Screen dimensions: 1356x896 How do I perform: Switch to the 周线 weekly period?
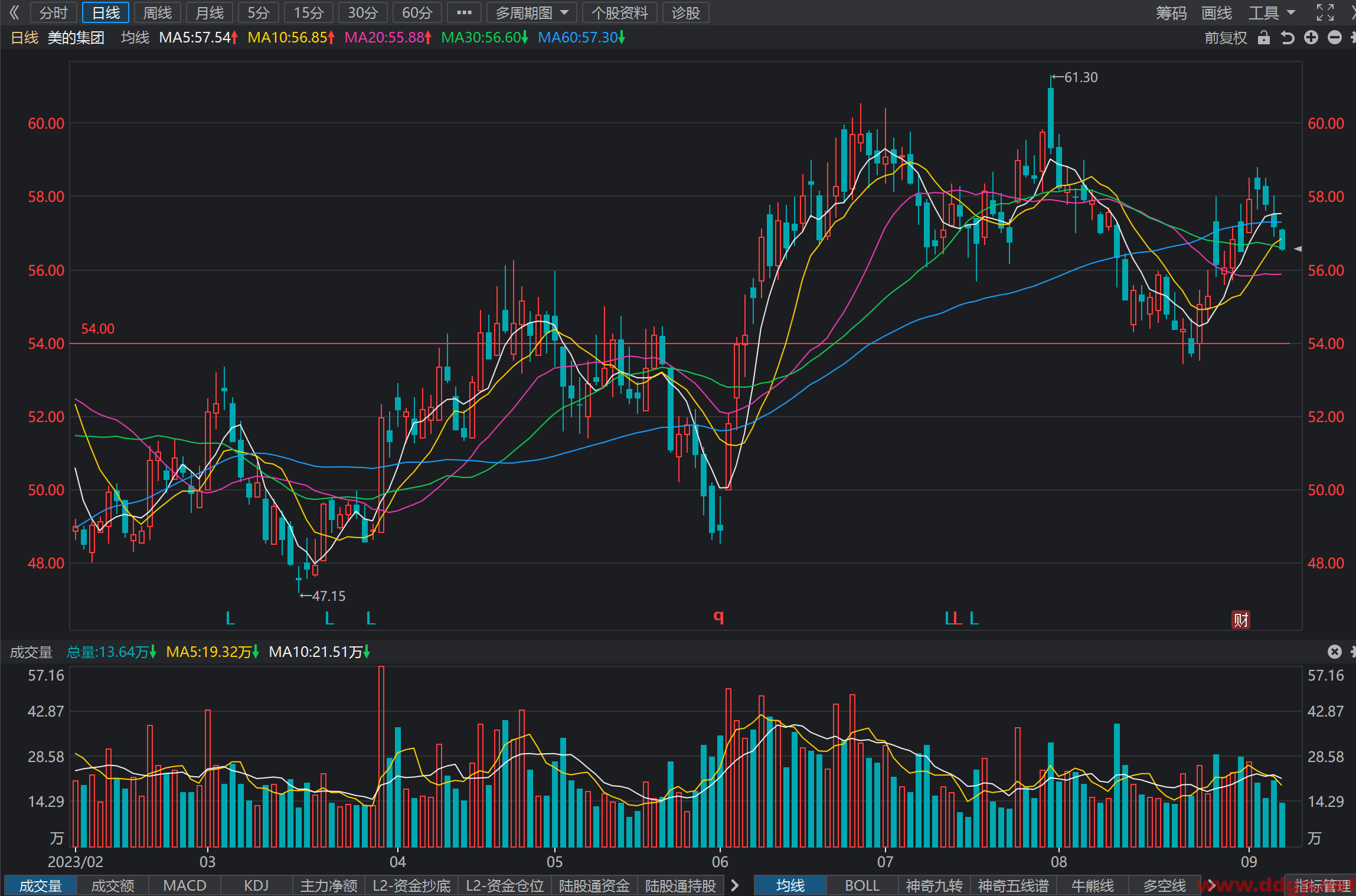pyautogui.click(x=158, y=12)
